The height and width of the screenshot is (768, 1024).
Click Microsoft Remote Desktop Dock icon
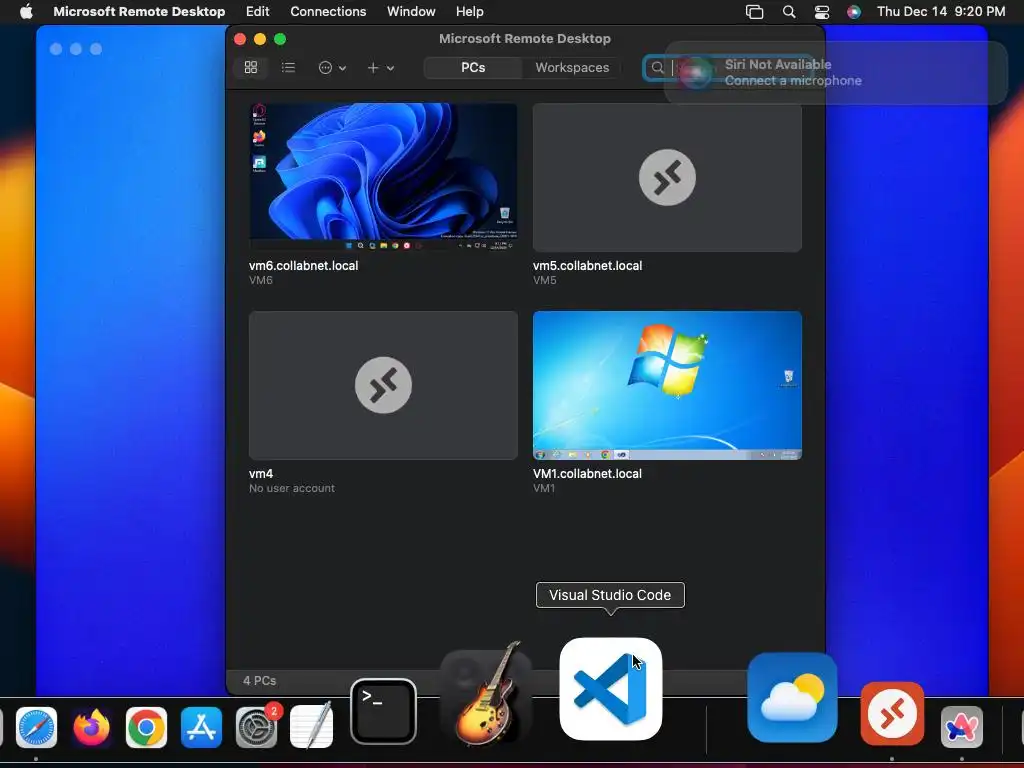tap(892, 713)
